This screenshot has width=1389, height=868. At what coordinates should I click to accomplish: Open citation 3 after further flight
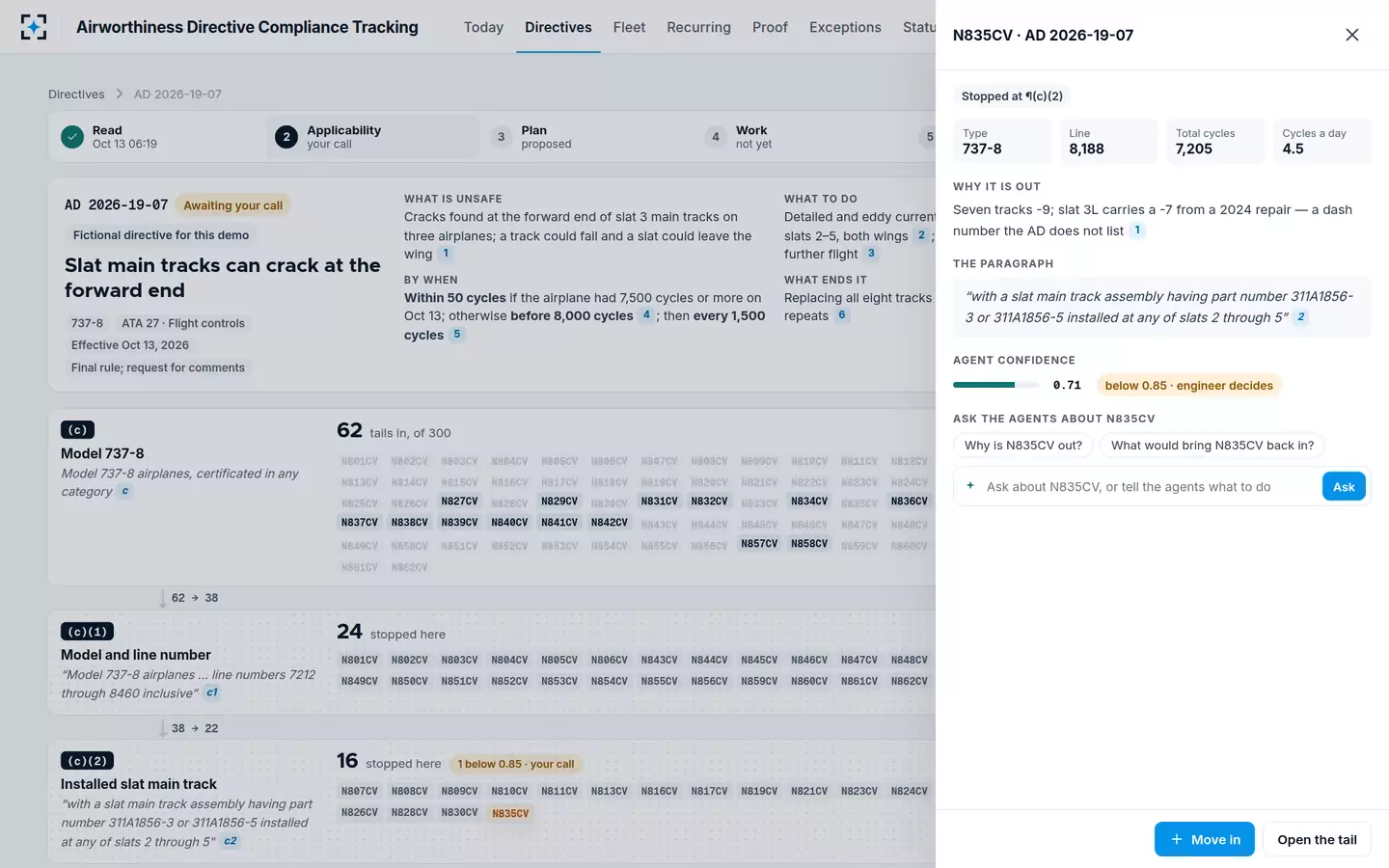tap(871, 254)
